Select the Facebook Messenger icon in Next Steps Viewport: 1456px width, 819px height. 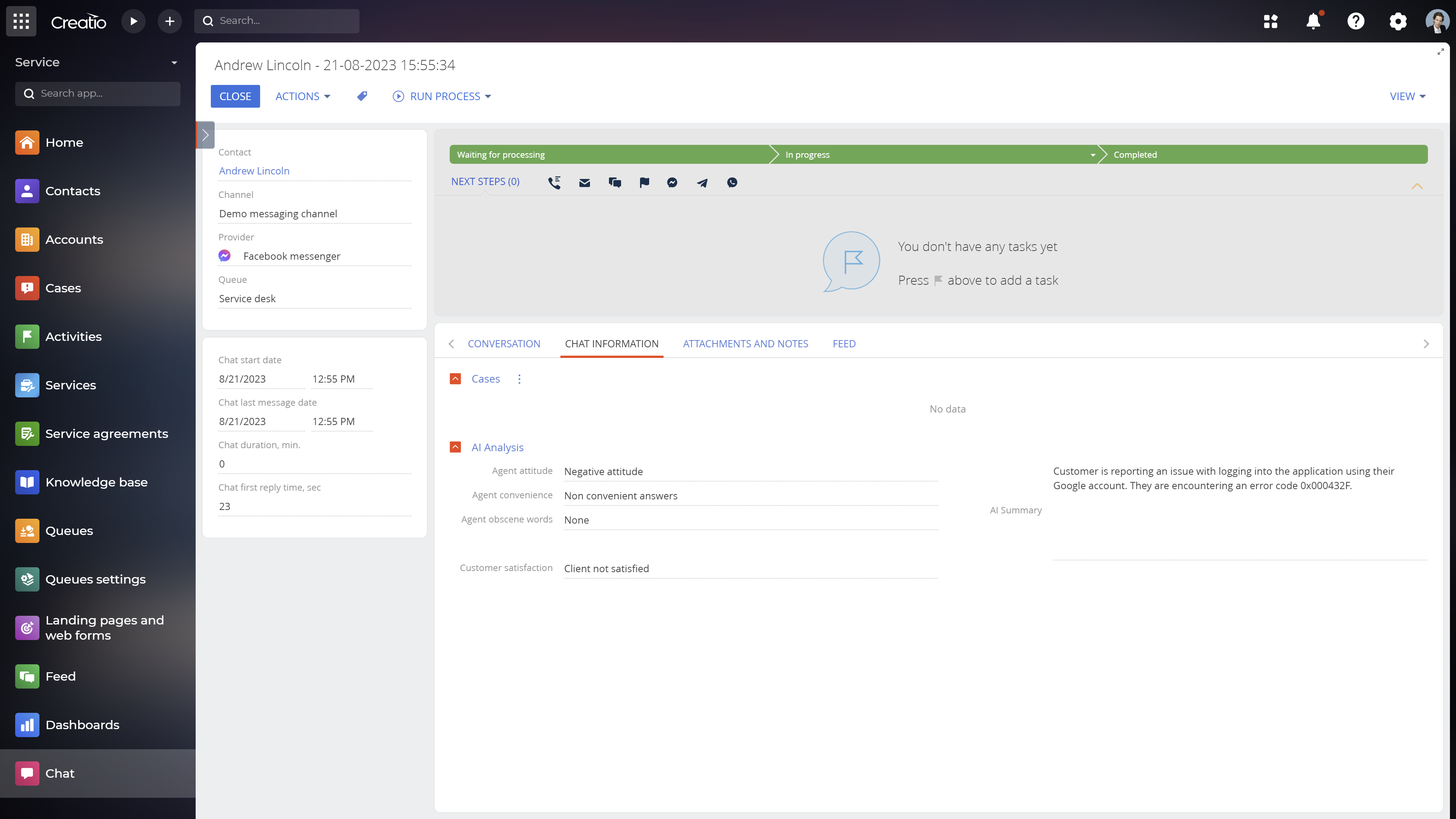tap(672, 182)
